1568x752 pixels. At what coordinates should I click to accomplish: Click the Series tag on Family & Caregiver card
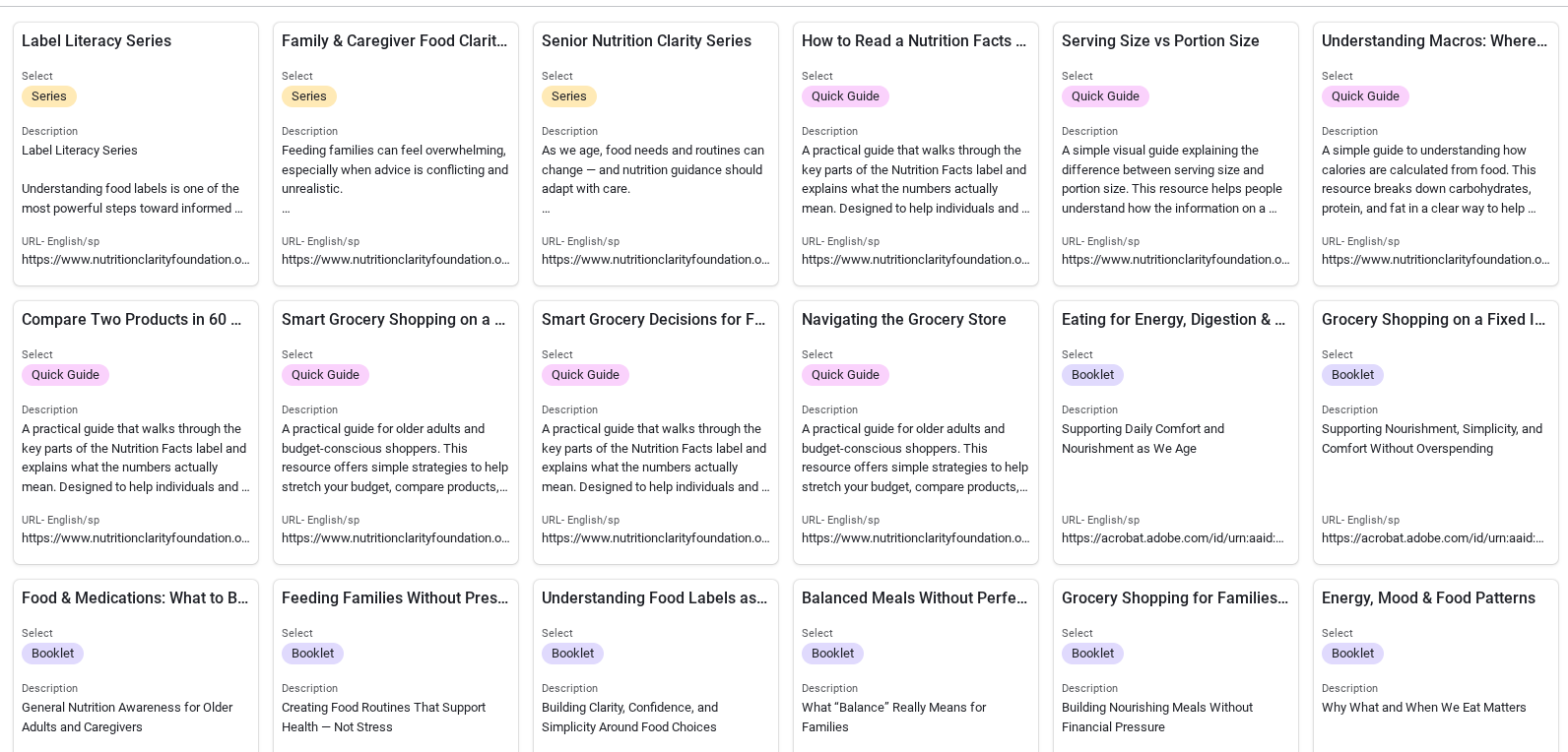coord(308,96)
